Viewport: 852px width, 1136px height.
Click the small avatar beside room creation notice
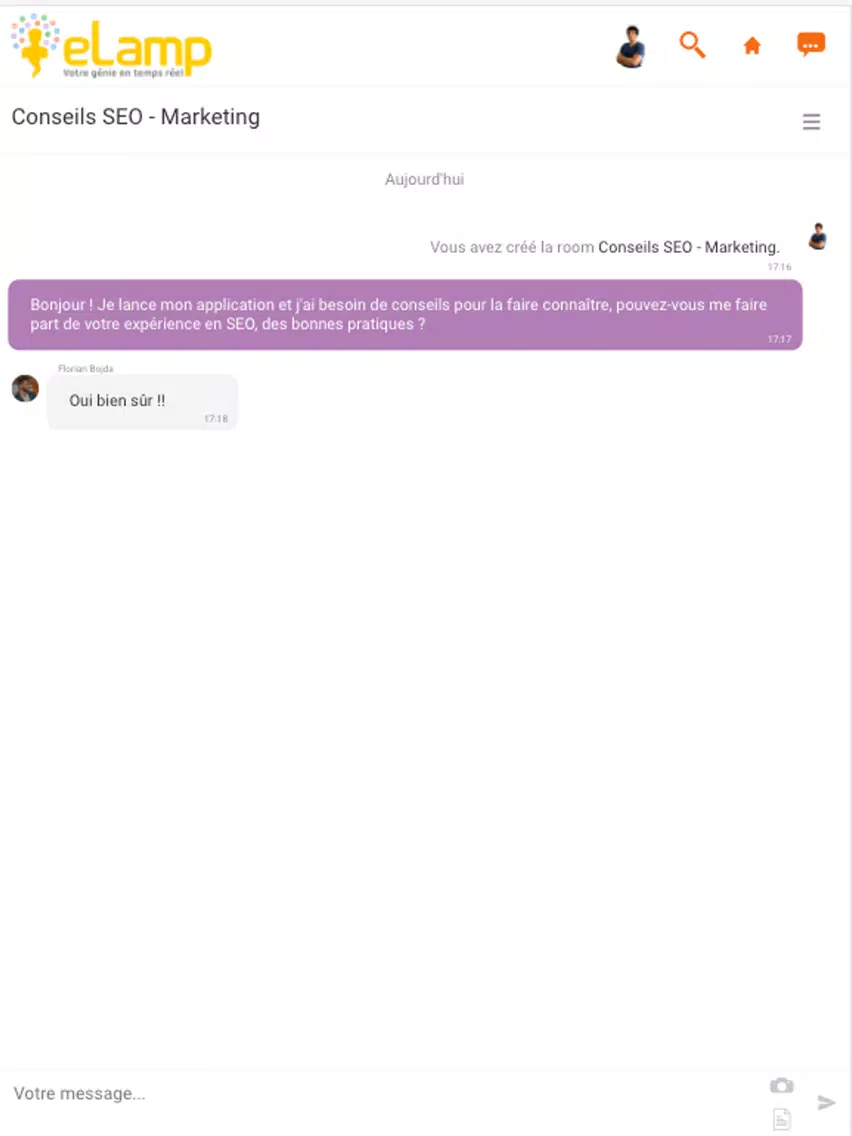pyautogui.click(x=818, y=236)
